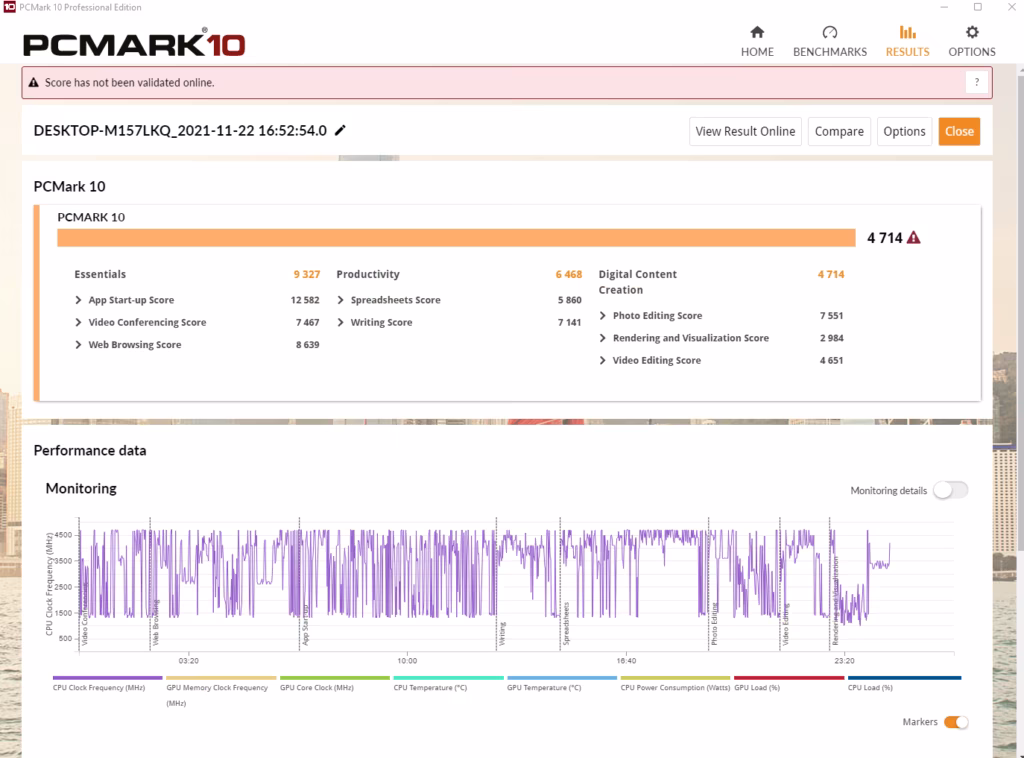Click the home house icon
The width and height of the screenshot is (1024, 758).
pyautogui.click(x=757, y=32)
